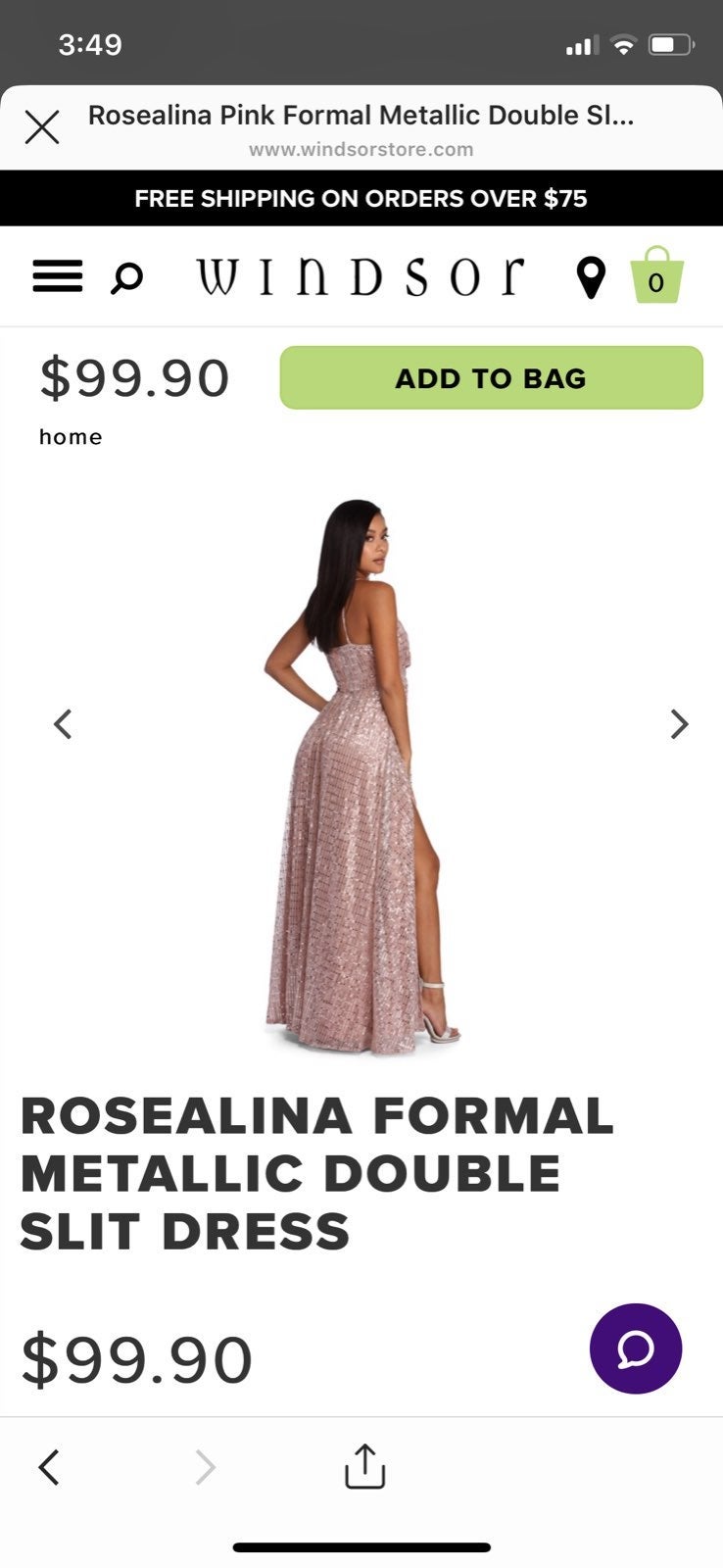Screen dimensions: 723x1568
Task: Tap the Rosealina Formal Metallic Dress title
Action: tap(317, 1173)
